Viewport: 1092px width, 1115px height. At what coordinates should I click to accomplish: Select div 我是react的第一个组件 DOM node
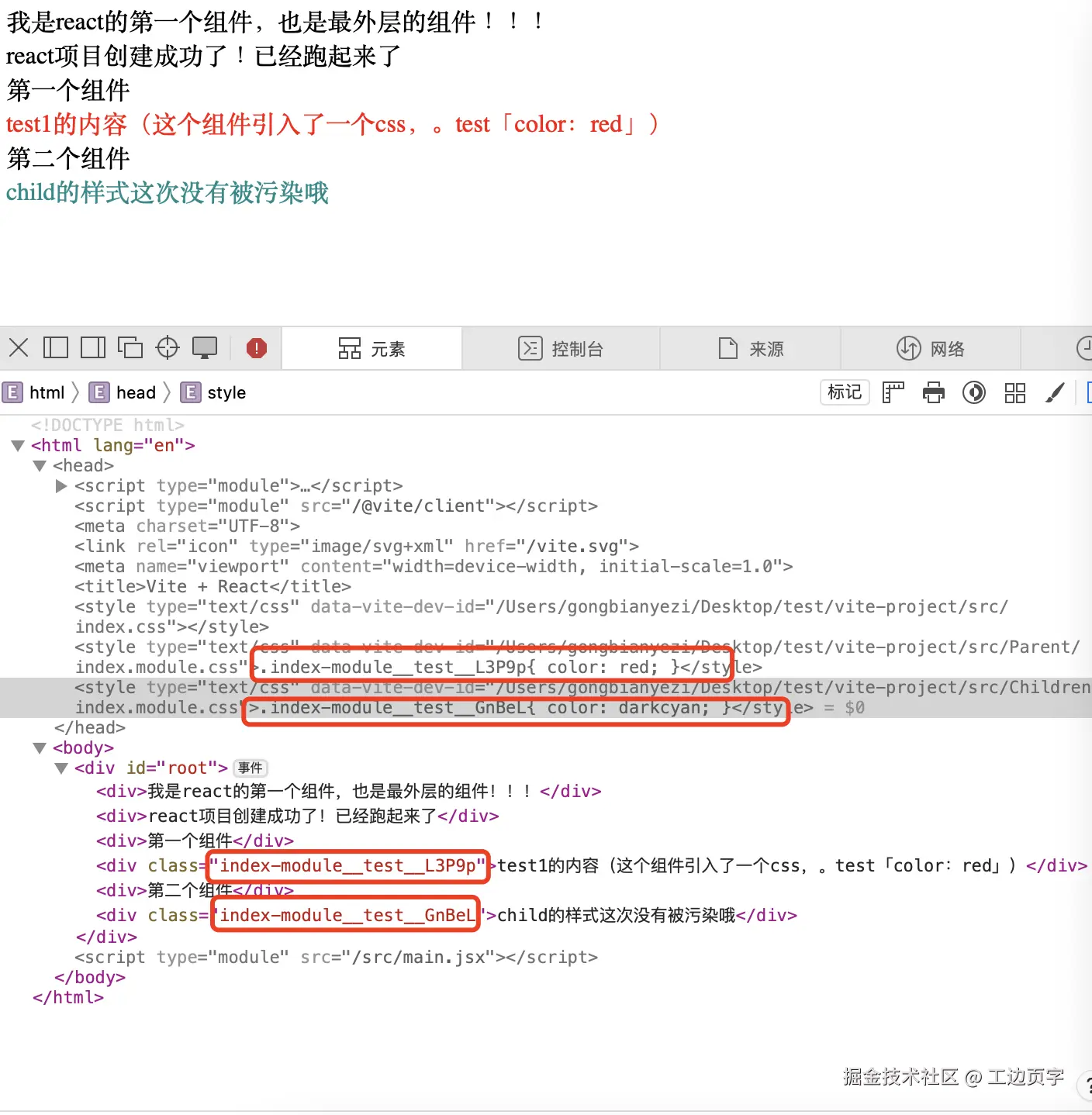(x=348, y=791)
